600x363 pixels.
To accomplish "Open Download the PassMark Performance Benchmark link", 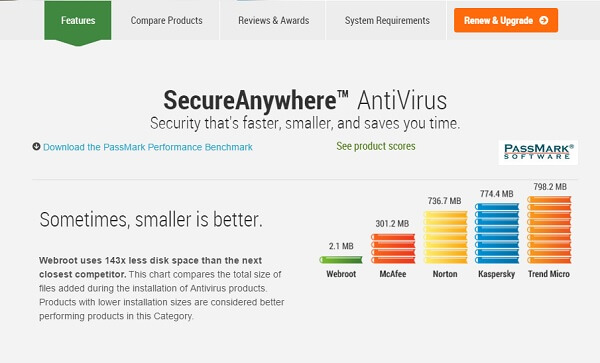I will point(148,147).
